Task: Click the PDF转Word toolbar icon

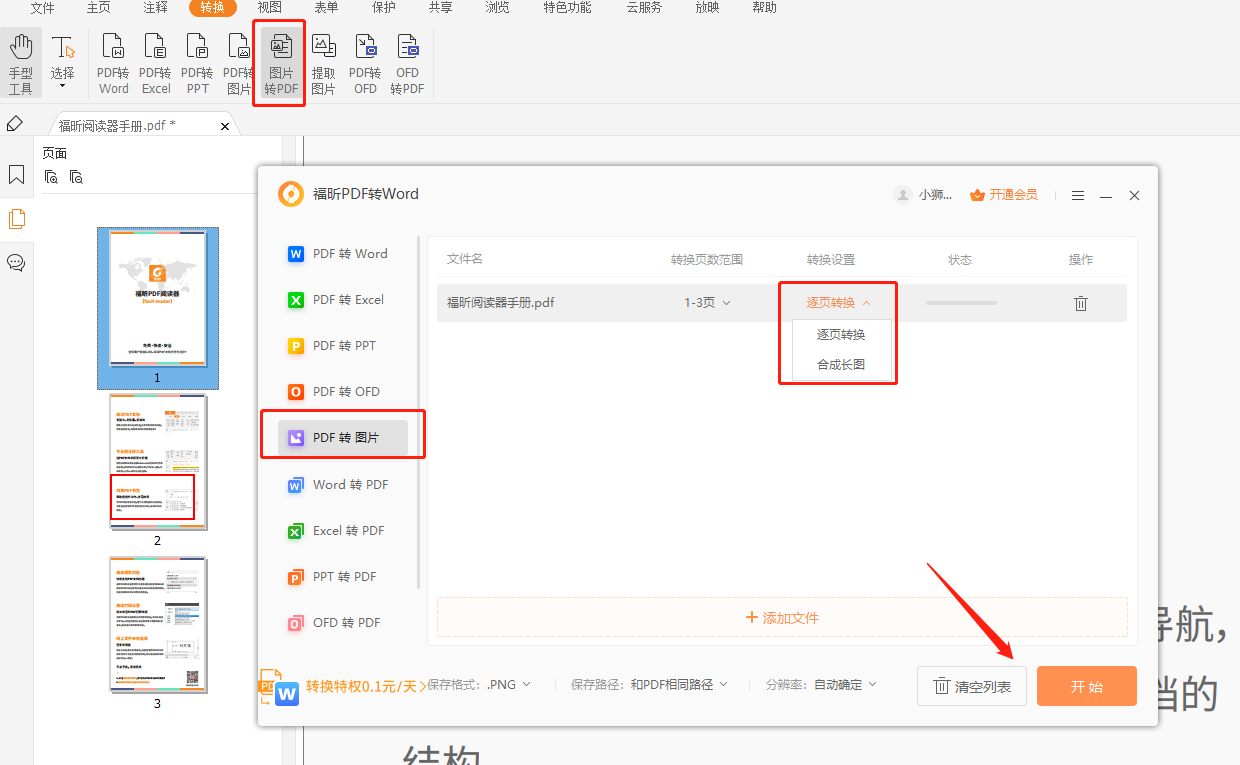Action: click(113, 64)
